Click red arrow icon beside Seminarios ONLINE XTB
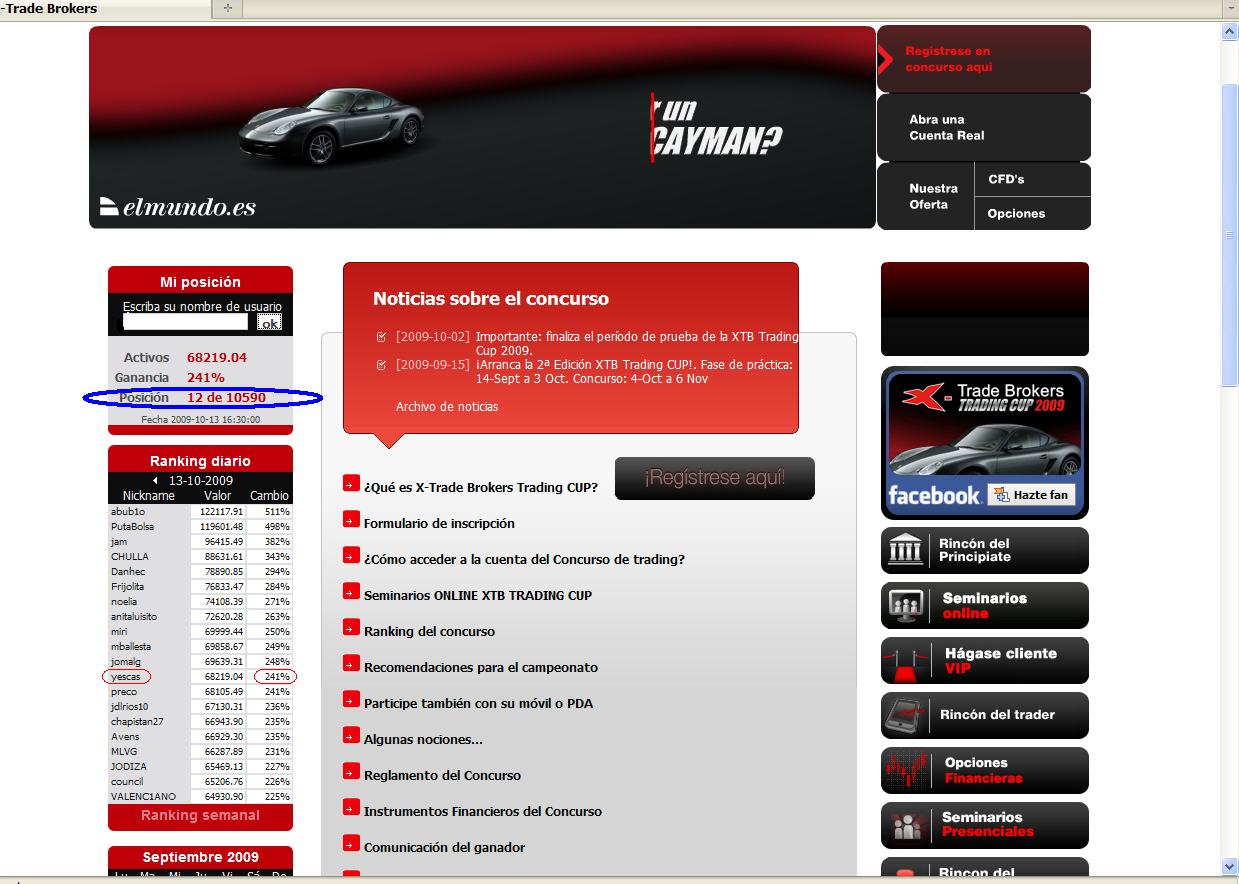The width and height of the screenshot is (1239, 884). (x=351, y=591)
